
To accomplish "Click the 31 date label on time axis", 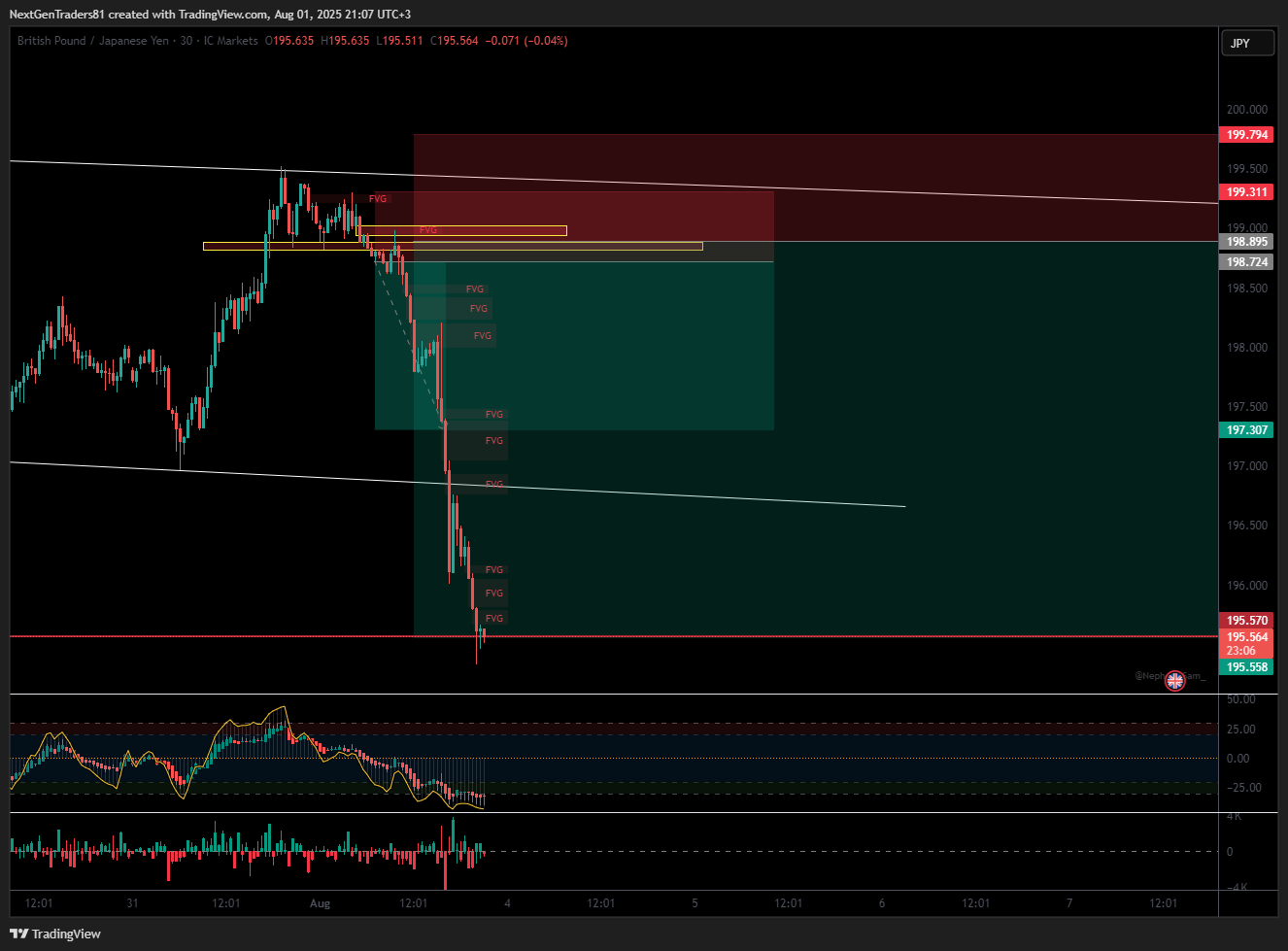I will pos(132,903).
